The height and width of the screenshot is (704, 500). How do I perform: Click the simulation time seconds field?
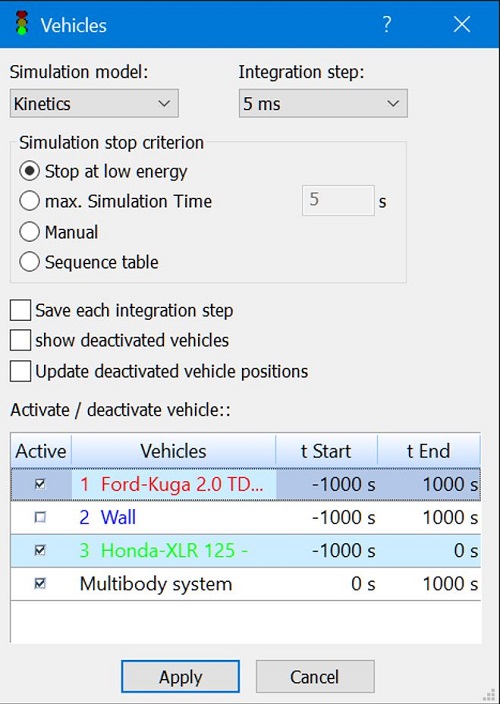coord(338,200)
